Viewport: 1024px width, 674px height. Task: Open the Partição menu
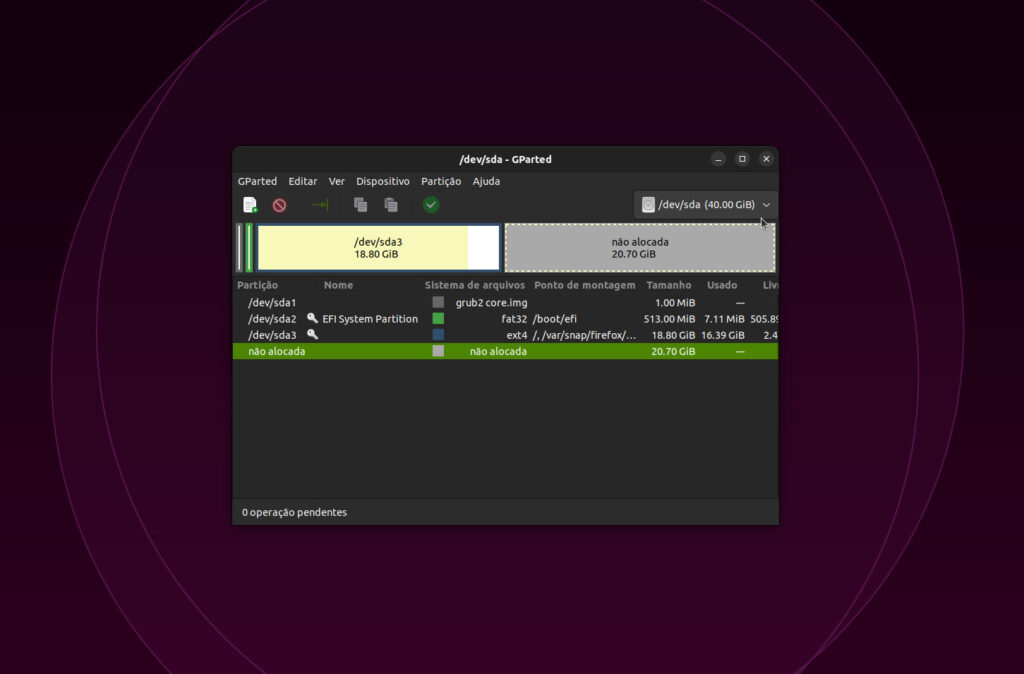click(x=441, y=182)
